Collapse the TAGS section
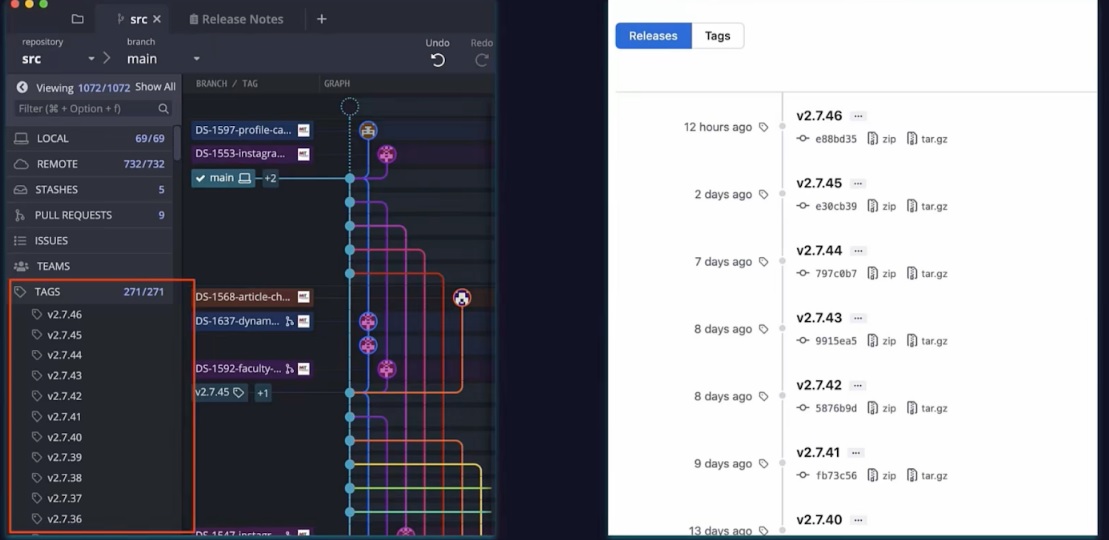 click(89, 292)
